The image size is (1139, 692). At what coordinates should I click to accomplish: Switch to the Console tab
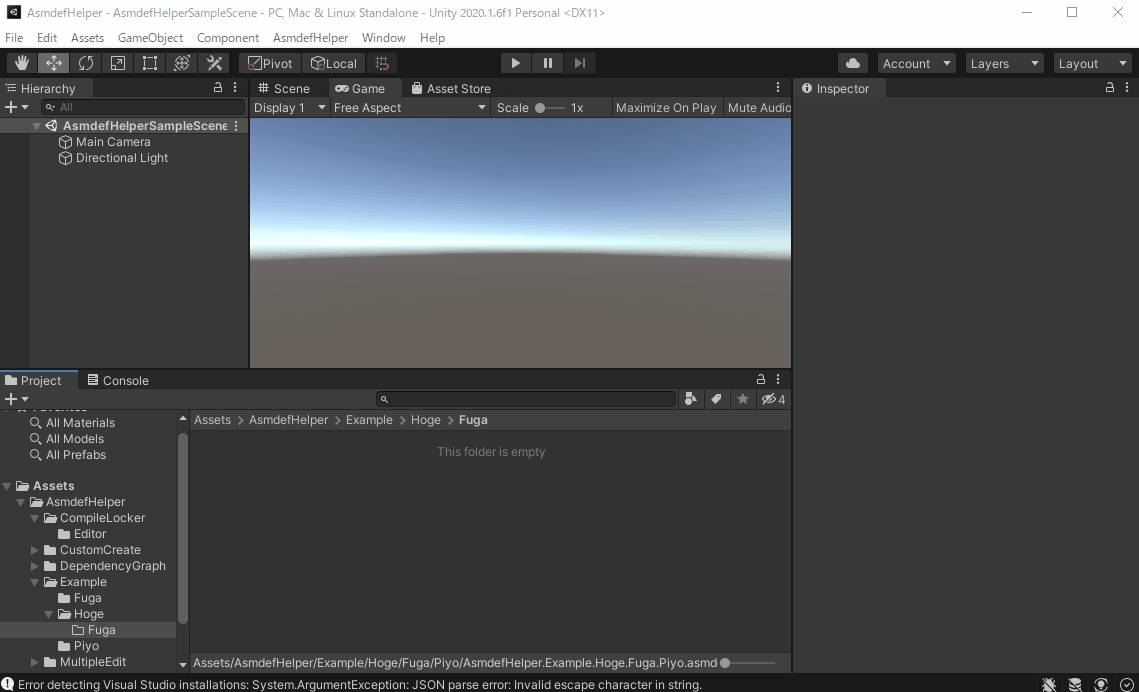point(118,380)
